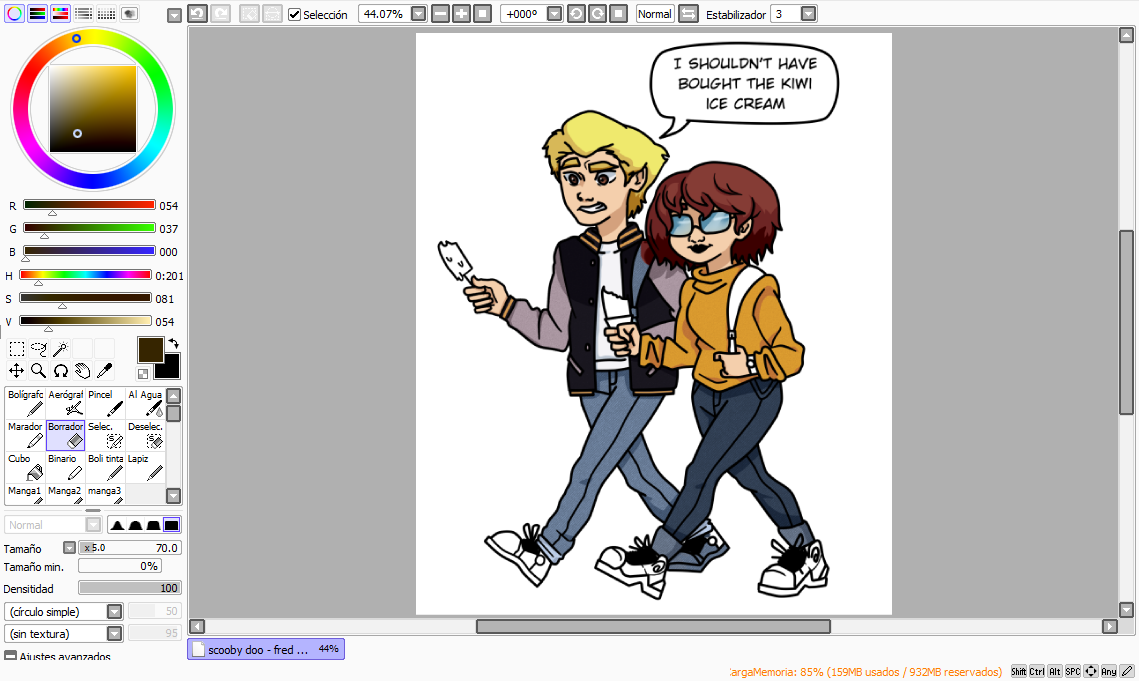The image size is (1139, 681).
Task: Select the Borrador eraser tool
Action: coord(65,435)
